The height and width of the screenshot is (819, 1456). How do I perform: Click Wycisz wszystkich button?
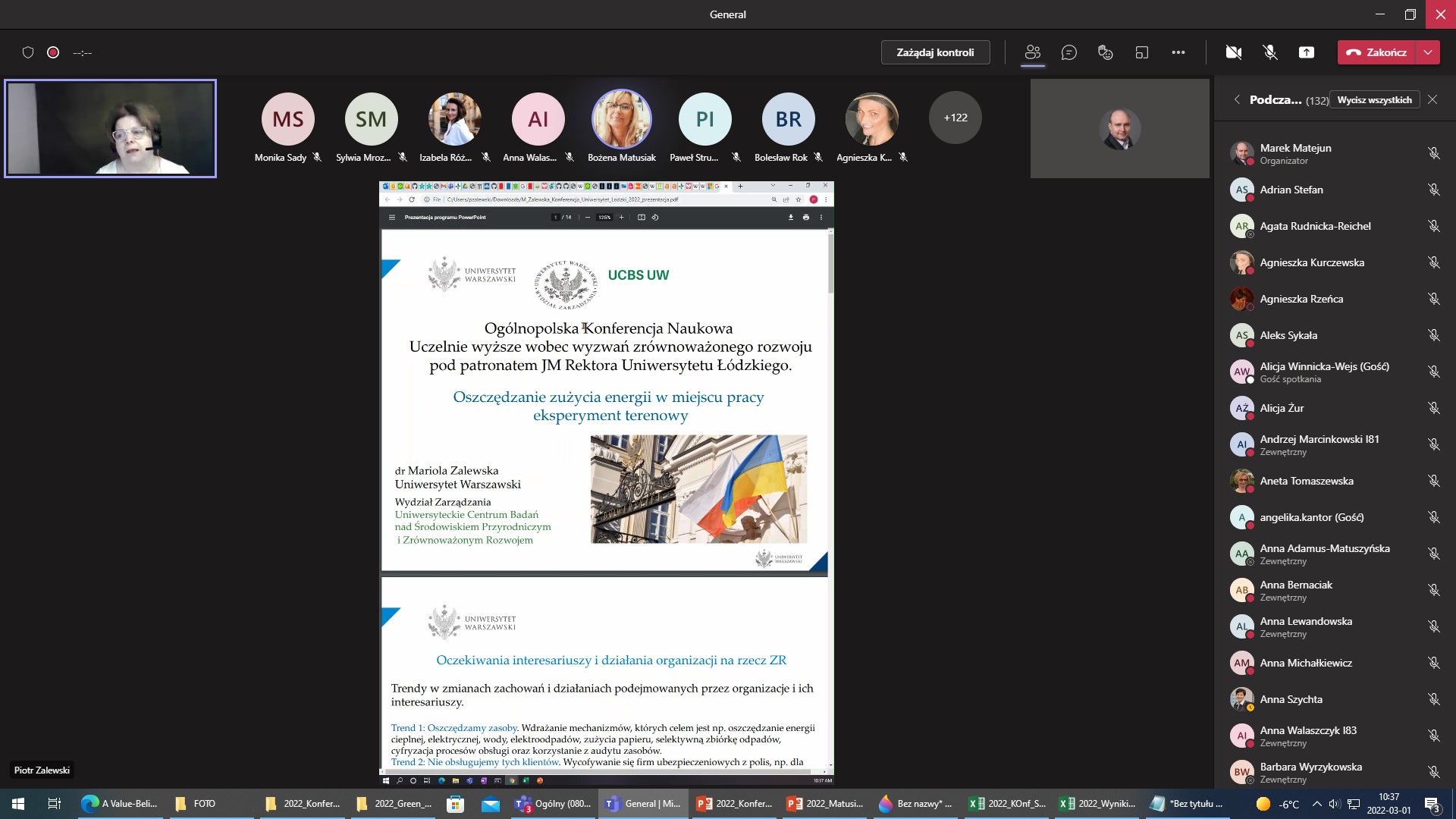point(1374,99)
